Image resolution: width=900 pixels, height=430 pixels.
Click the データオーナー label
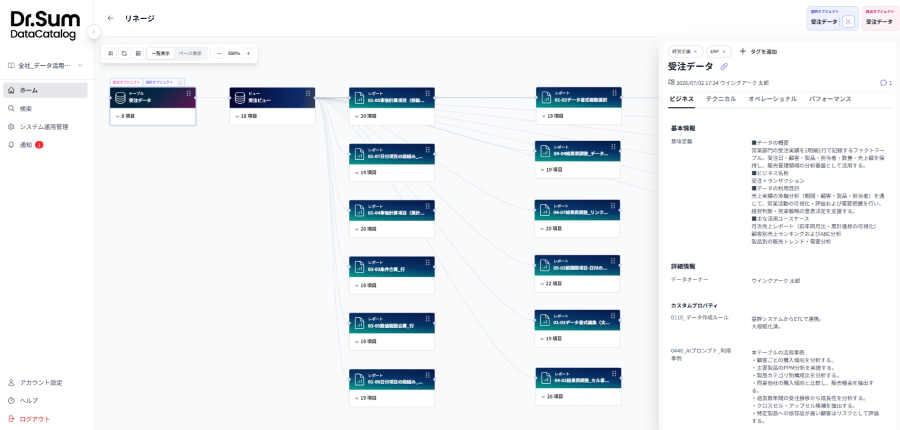tap(689, 280)
